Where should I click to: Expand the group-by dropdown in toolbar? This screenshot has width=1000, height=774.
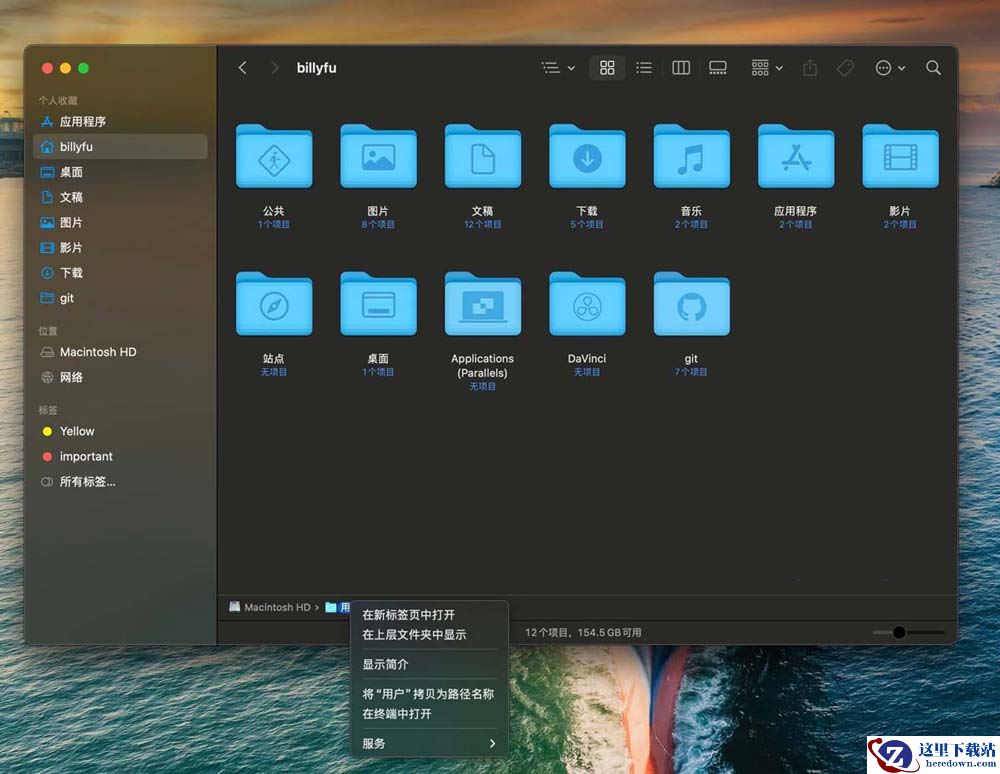[x=767, y=68]
